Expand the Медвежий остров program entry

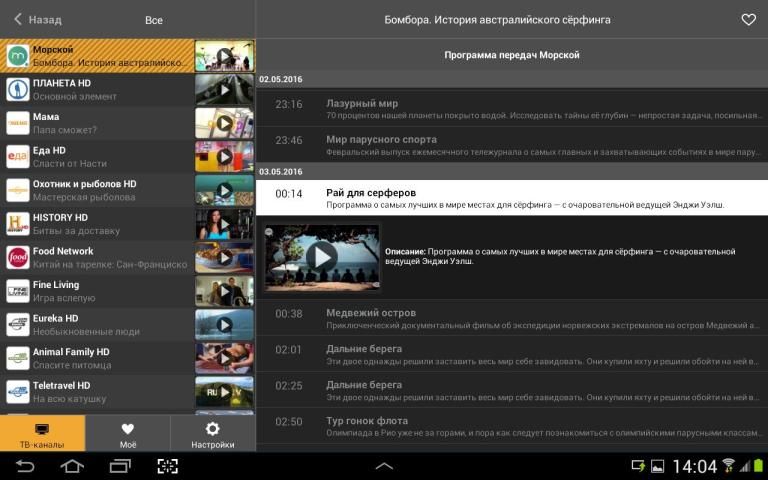click(x=510, y=319)
